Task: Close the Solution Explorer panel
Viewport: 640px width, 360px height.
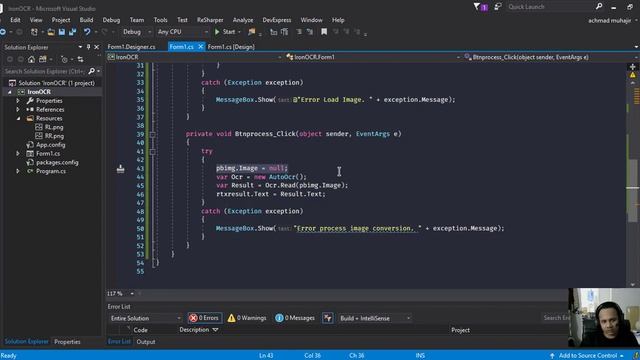Action: (x=97, y=47)
